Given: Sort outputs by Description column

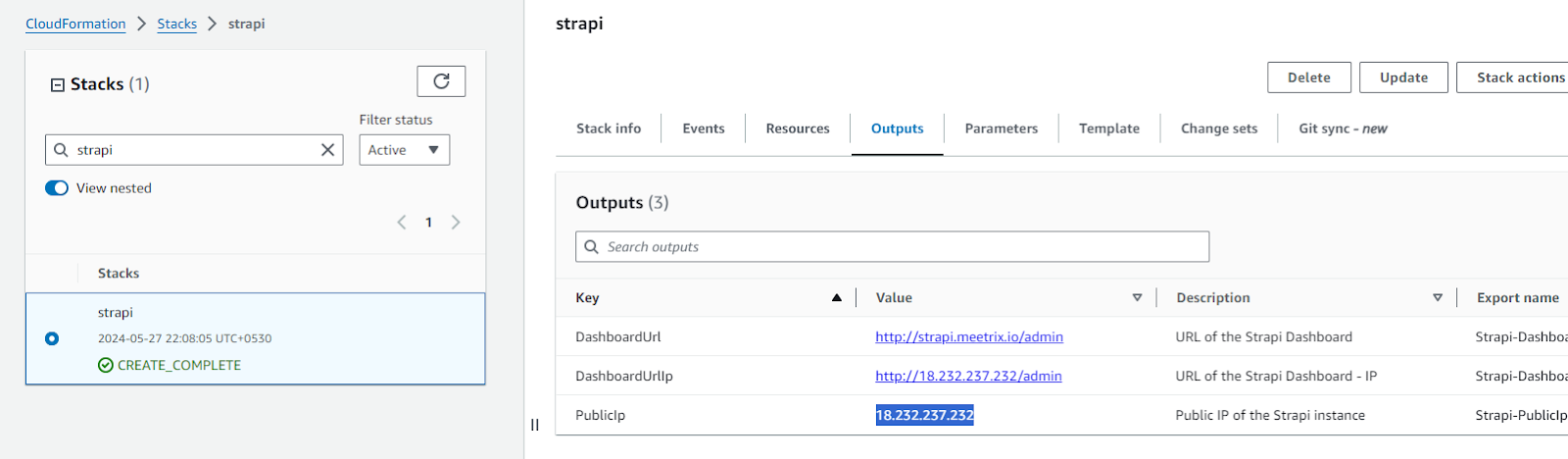Looking at the screenshot, I should [1437, 298].
